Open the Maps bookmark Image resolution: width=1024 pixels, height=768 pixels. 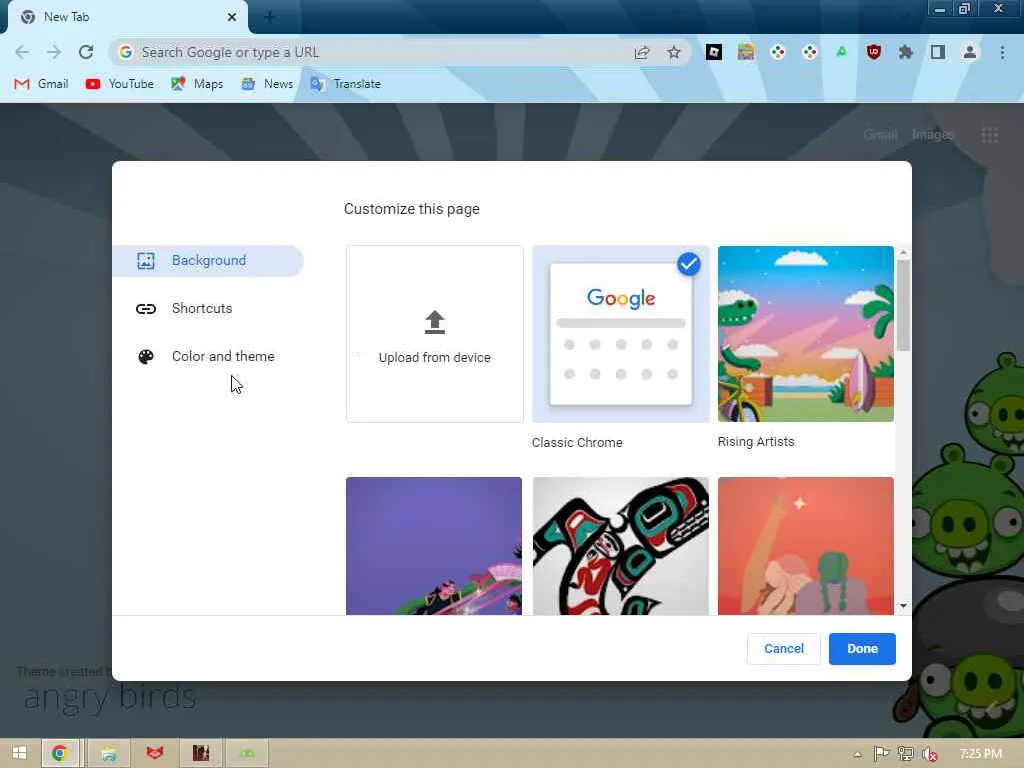tap(197, 84)
